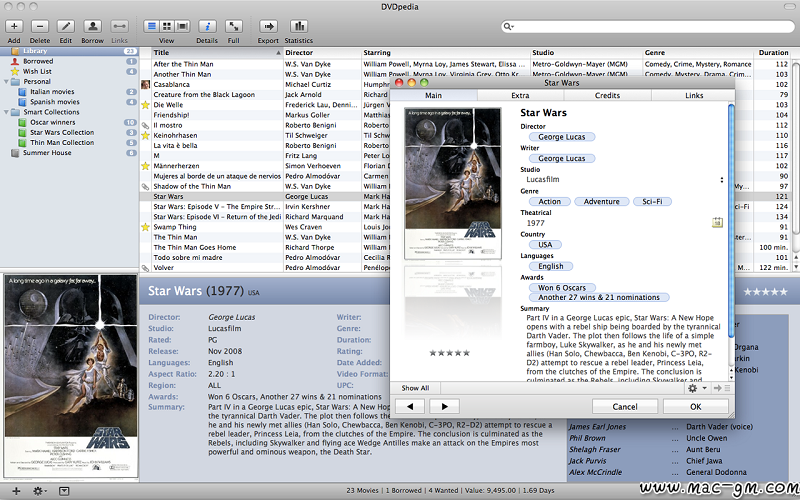The height and width of the screenshot is (500, 800).
Task: Switch to cover flow view mode
Action: pos(183,26)
